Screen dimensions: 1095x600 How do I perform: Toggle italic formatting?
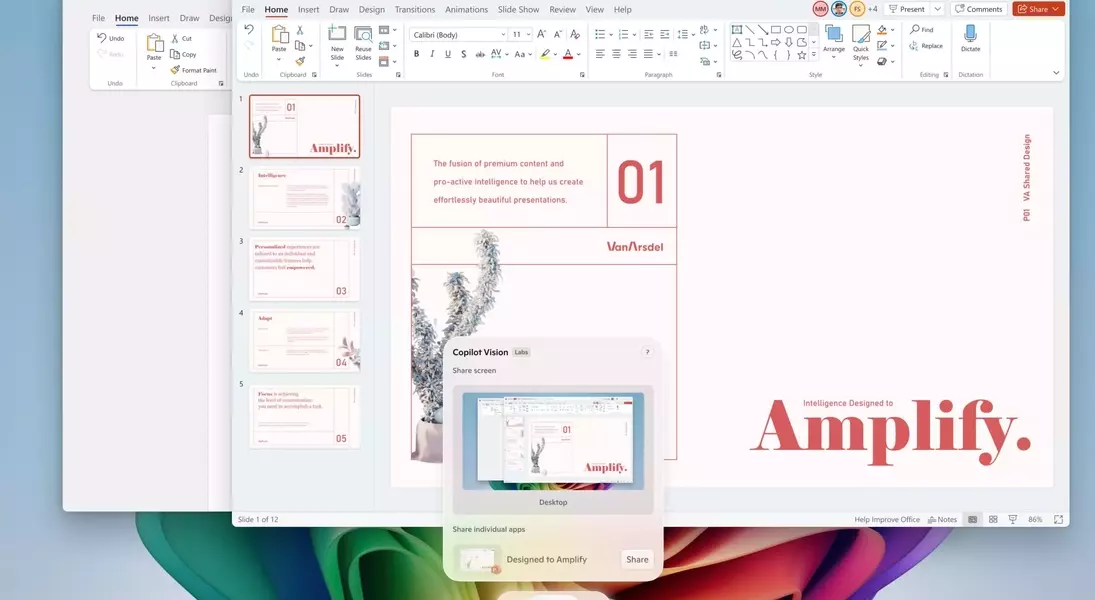click(x=431, y=53)
